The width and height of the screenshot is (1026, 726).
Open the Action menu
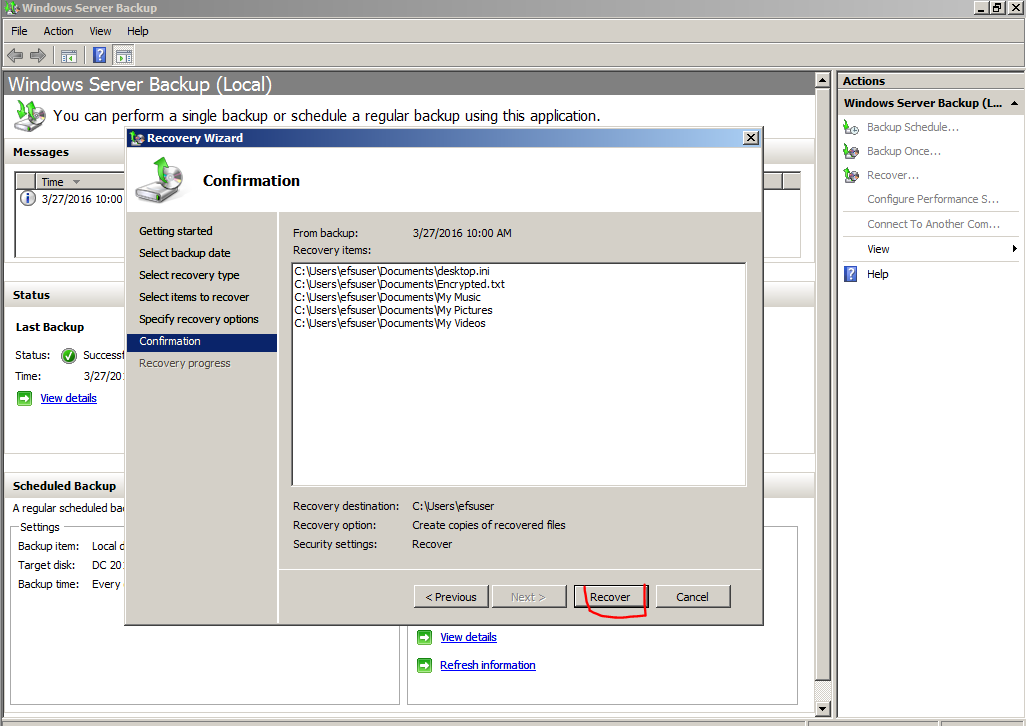[x=58, y=31]
